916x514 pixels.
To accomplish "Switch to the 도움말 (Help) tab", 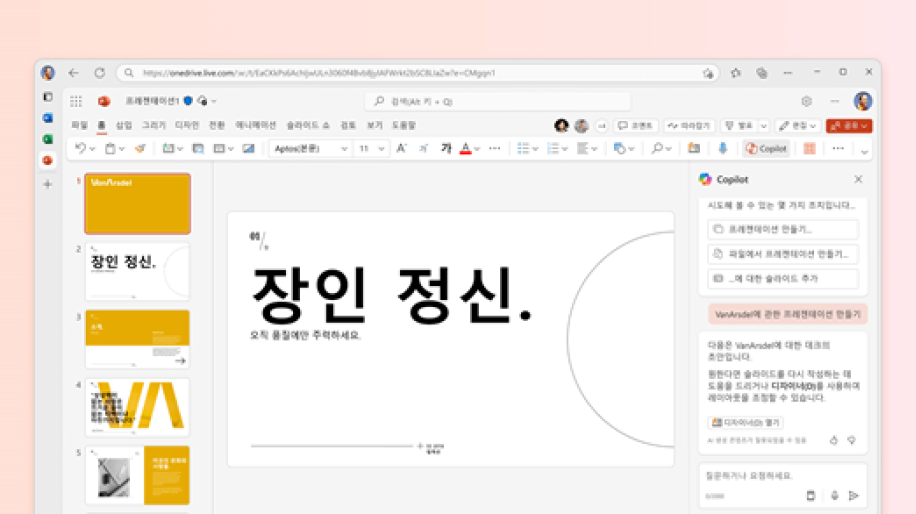I will [x=404, y=125].
